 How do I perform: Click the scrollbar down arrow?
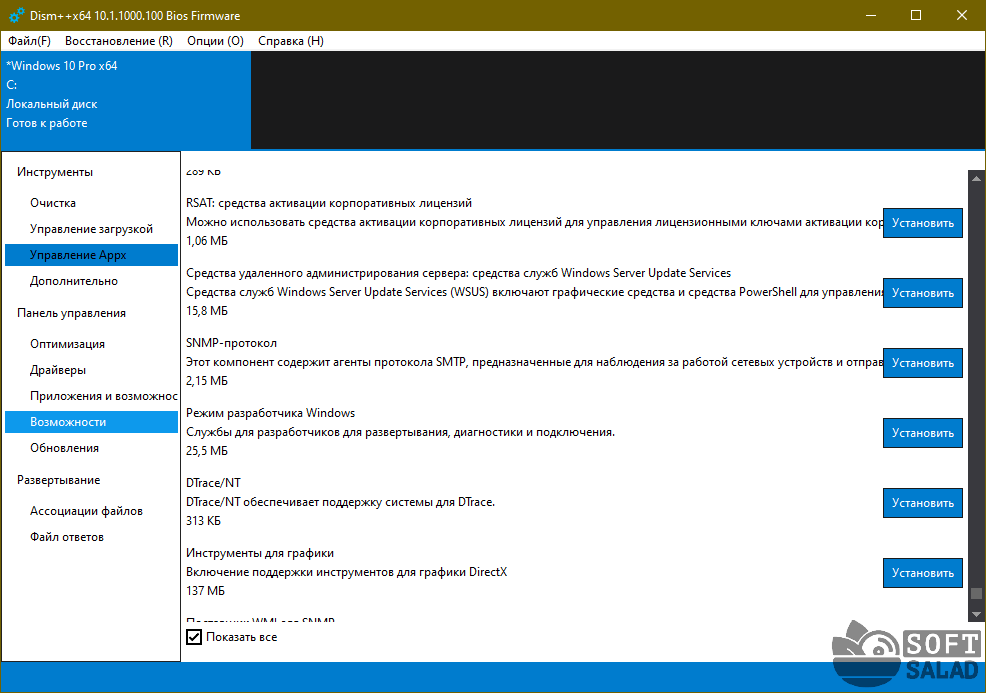[x=976, y=614]
